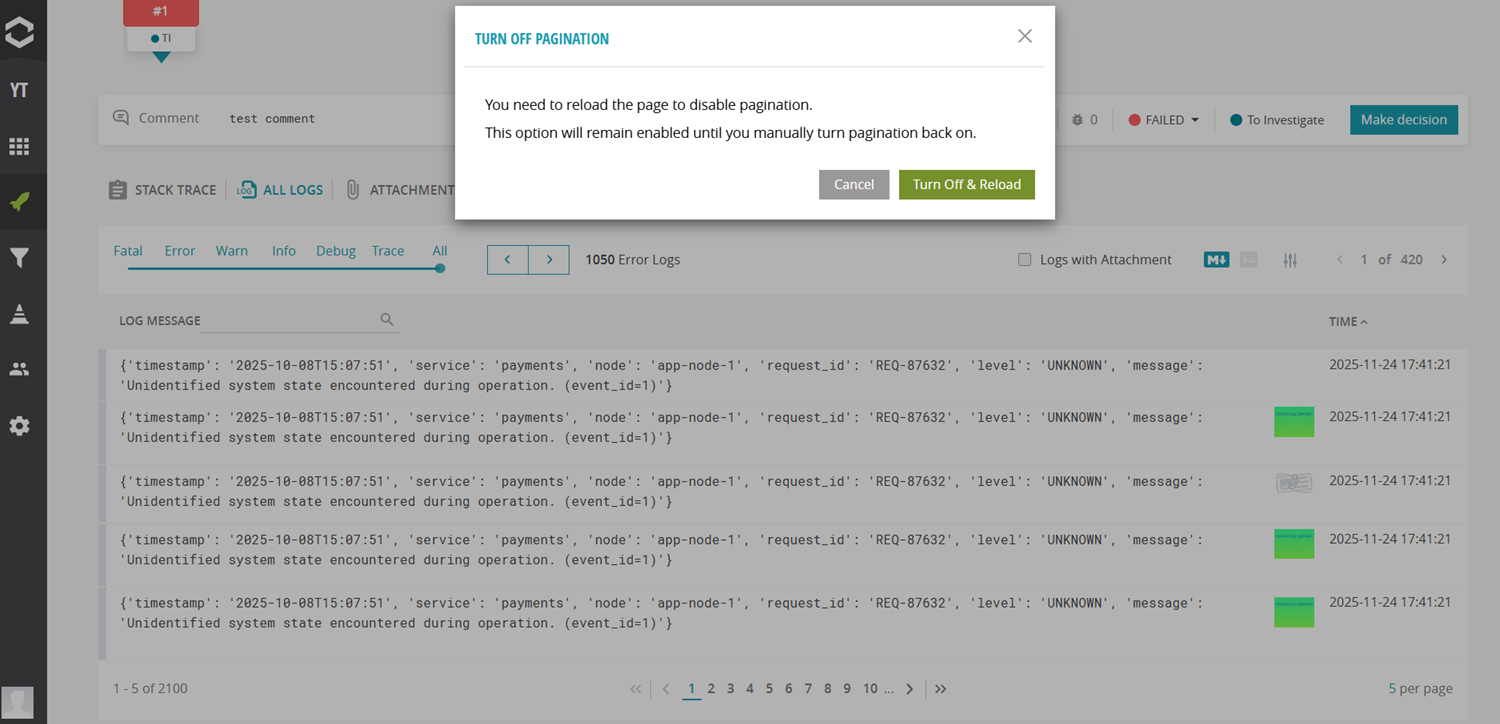Click '1050 Error Logs' count text
Screen dimensions: 1500x724
point(633,260)
